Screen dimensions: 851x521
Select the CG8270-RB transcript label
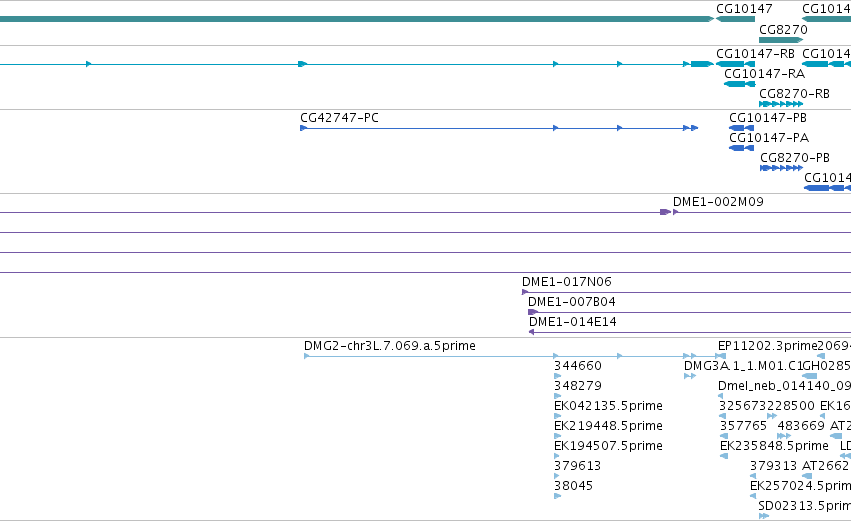coord(794,94)
